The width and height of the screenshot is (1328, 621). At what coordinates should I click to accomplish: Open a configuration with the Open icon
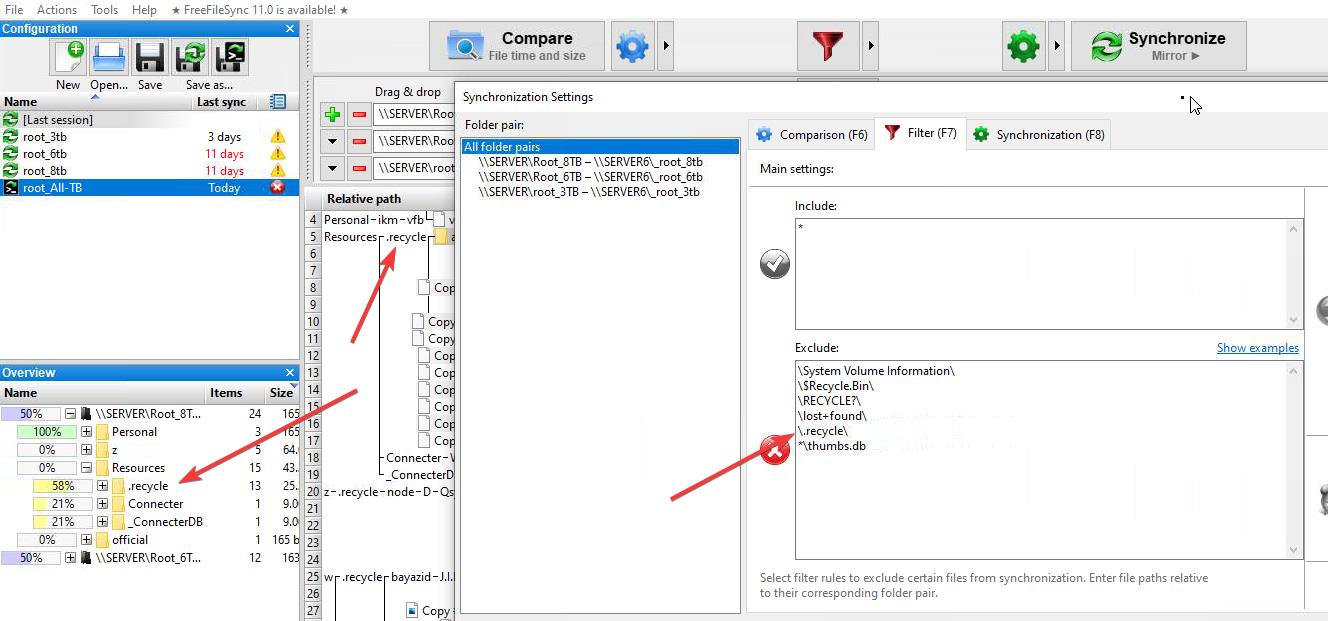pyautogui.click(x=109, y=57)
